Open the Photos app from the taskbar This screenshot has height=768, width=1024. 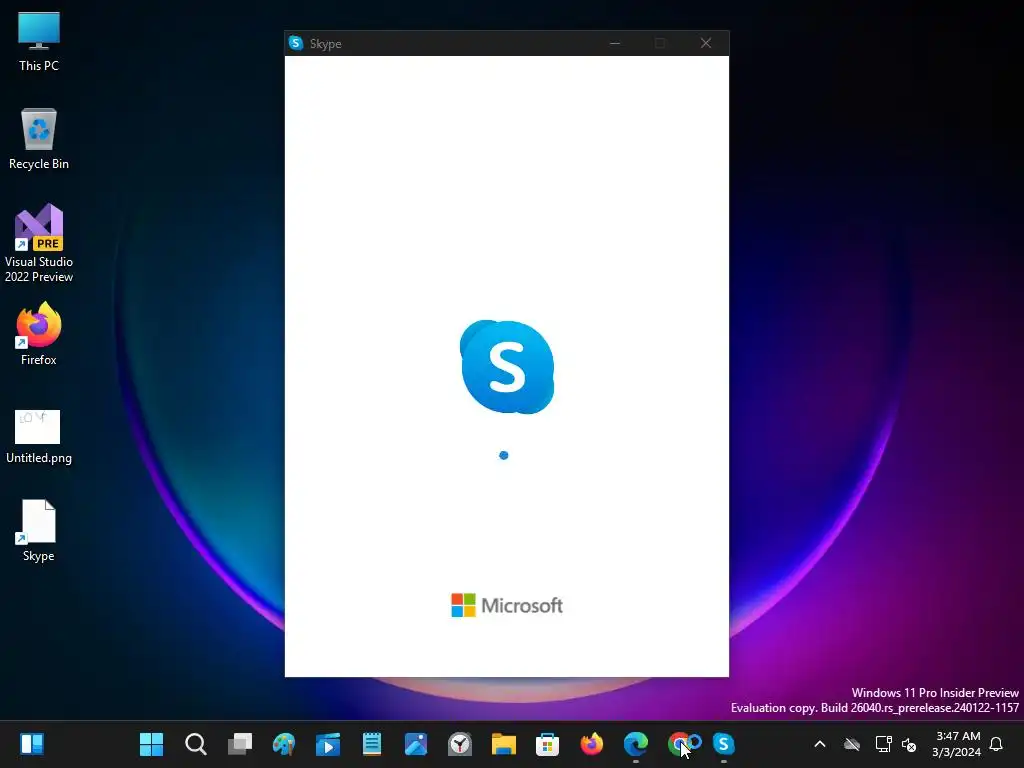(x=416, y=744)
